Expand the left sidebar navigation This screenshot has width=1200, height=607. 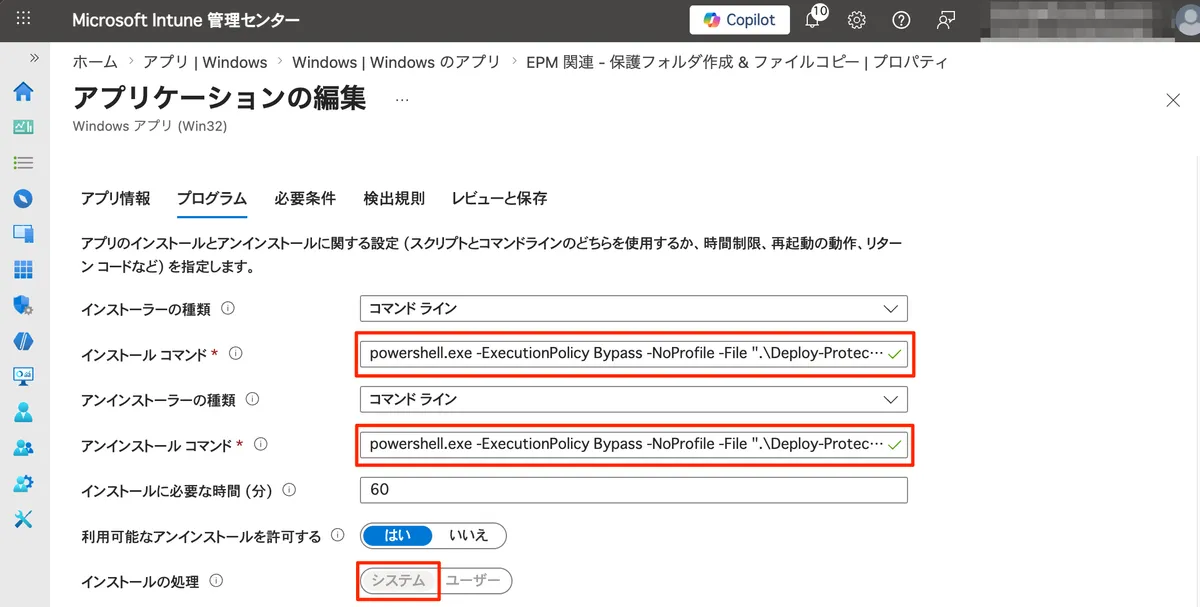tap(34, 58)
